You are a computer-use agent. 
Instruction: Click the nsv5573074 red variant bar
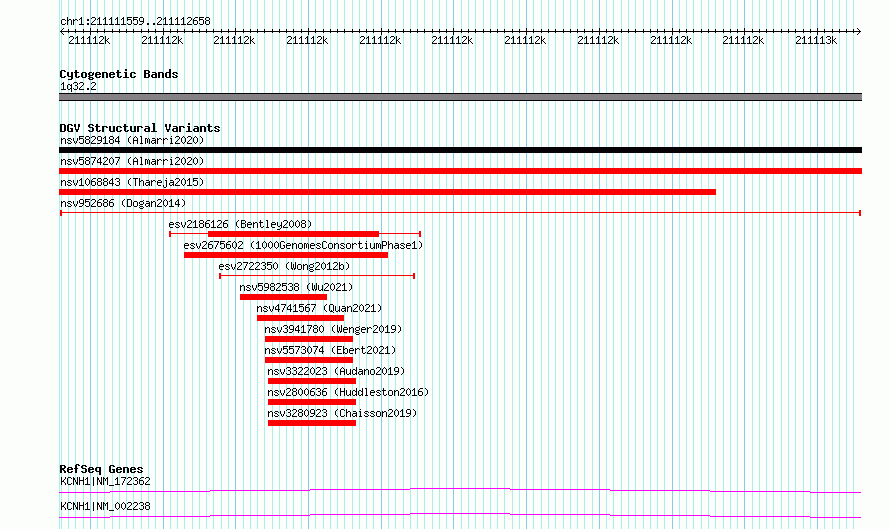point(309,360)
